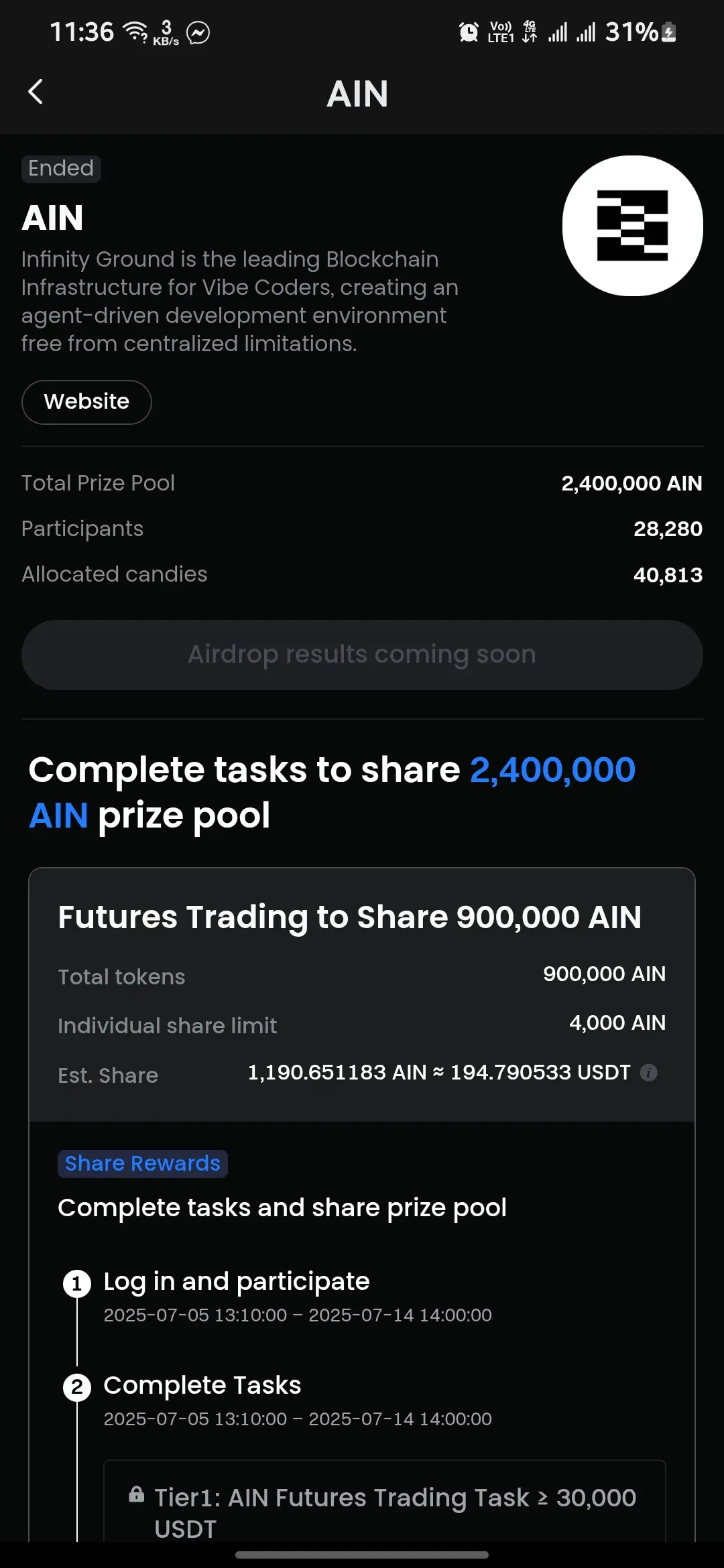Tap the bottom home gesture bar

[362, 1555]
